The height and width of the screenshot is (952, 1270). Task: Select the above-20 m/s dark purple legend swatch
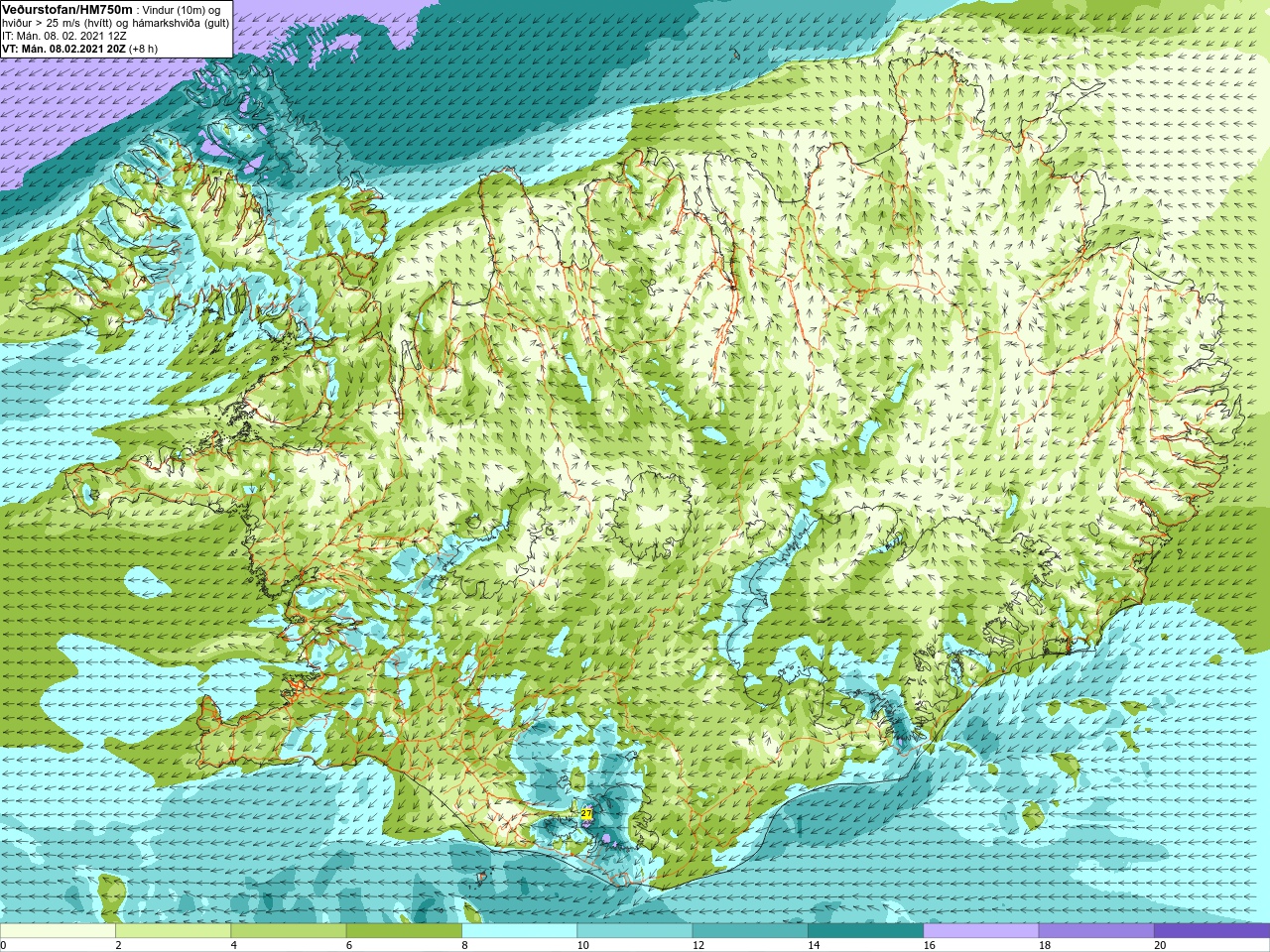pos(1211,931)
